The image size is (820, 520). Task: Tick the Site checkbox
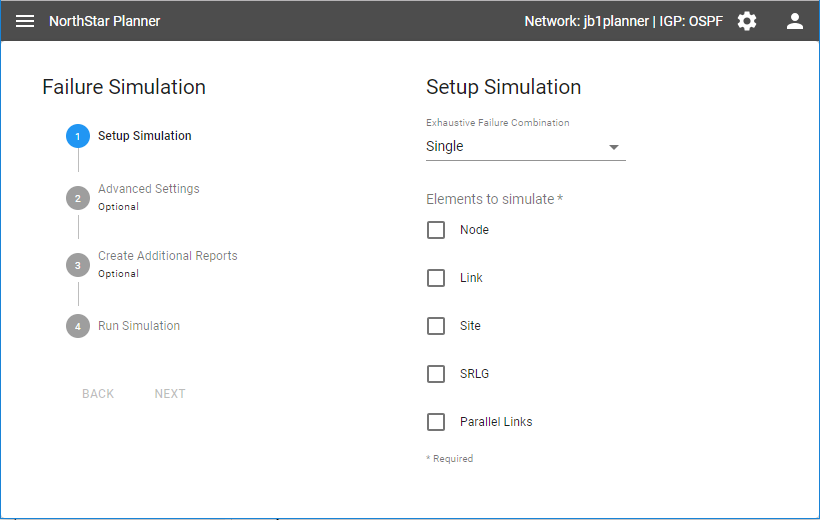click(x=436, y=326)
